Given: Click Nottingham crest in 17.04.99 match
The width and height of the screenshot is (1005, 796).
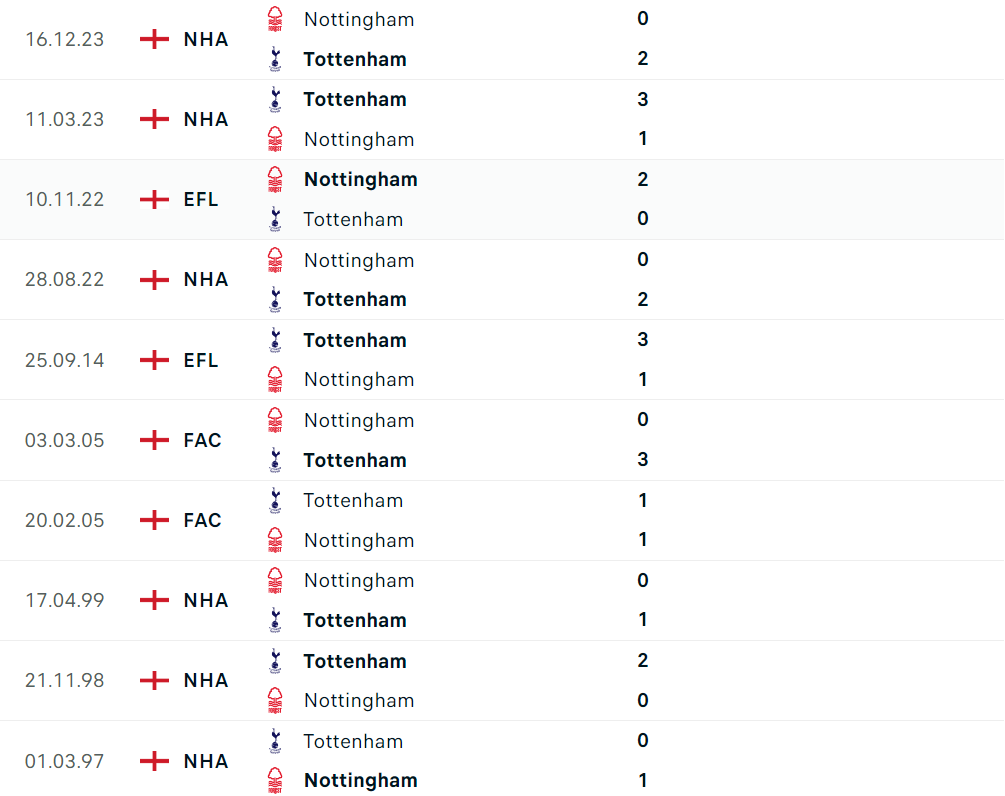Looking at the screenshot, I should [275, 580].
